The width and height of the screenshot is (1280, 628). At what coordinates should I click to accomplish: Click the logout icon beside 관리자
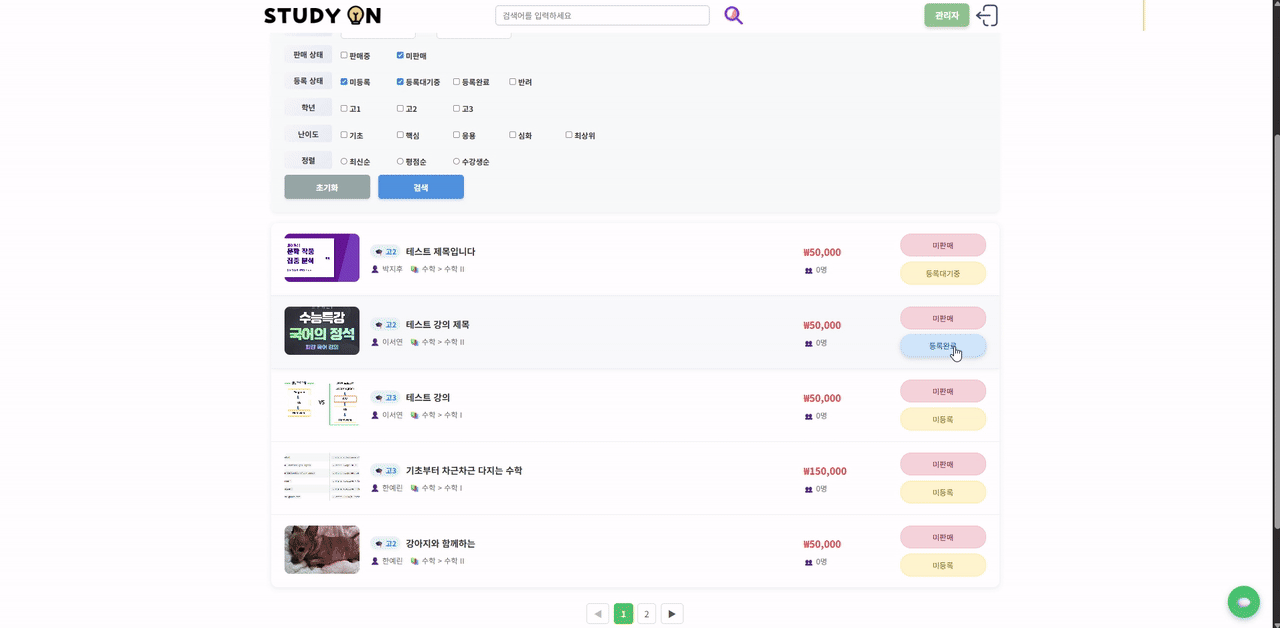(987, 15)
